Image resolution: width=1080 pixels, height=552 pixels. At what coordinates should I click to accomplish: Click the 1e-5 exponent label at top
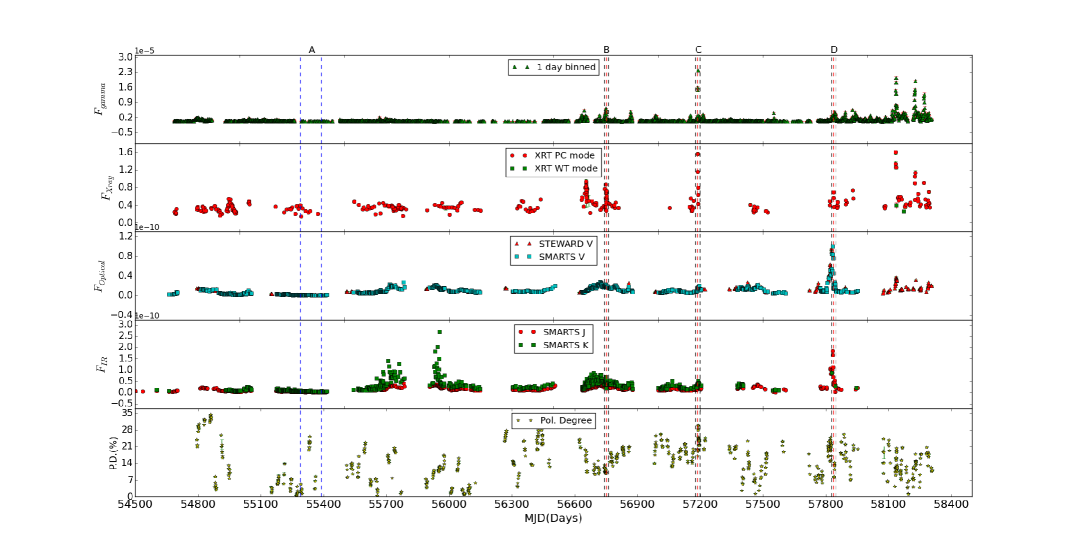(144, 51)
